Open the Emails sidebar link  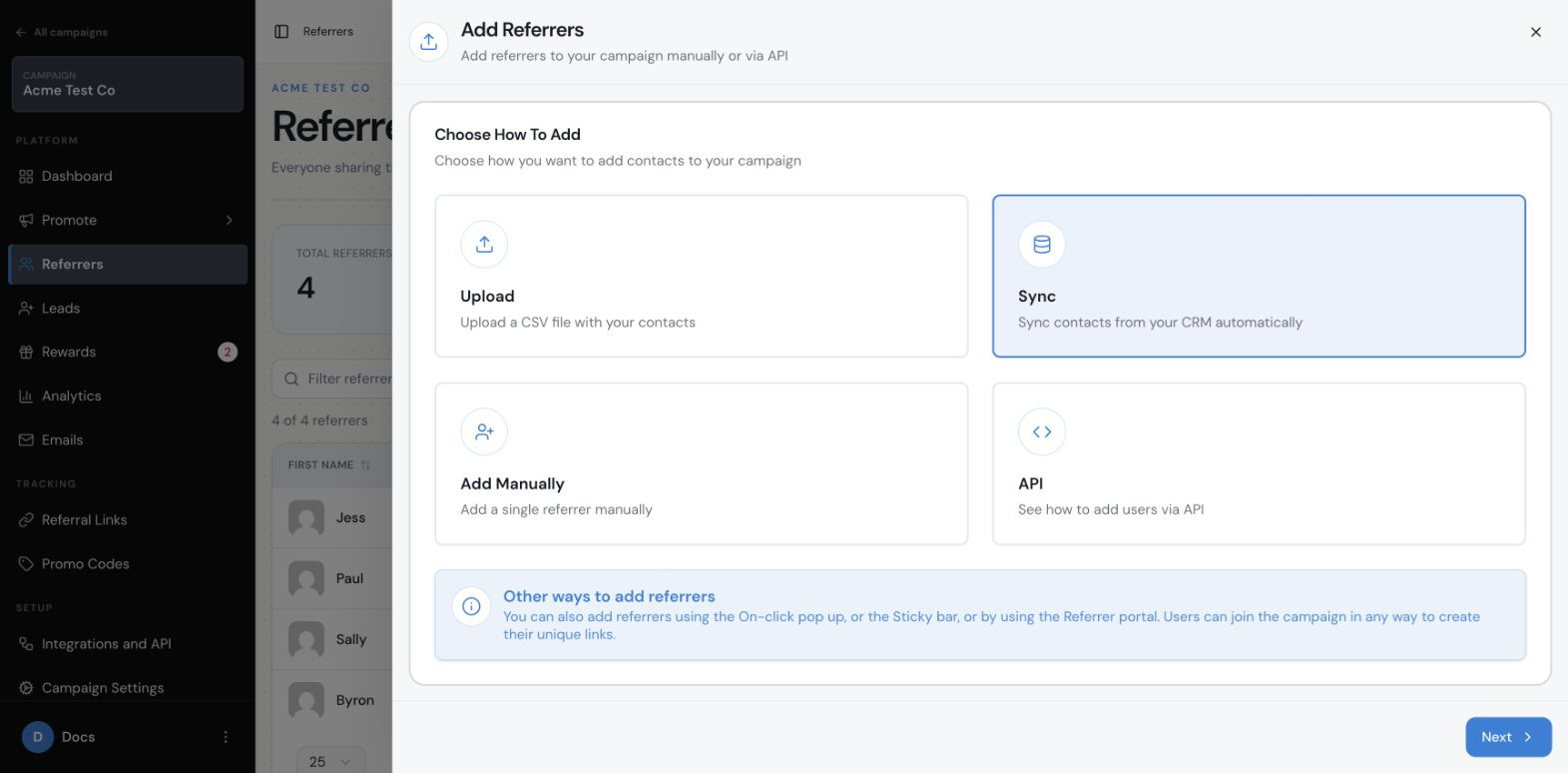(x=128, y=440)
